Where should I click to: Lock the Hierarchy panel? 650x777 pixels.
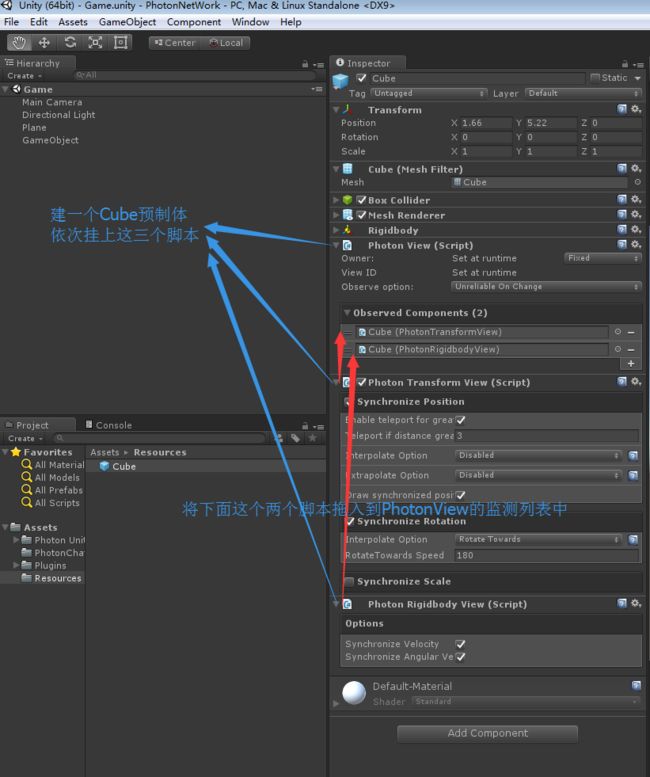[x=305, y=64]
